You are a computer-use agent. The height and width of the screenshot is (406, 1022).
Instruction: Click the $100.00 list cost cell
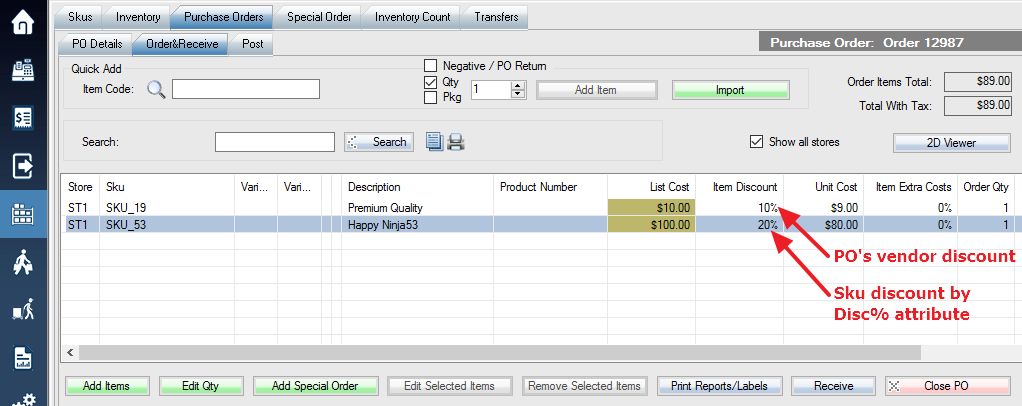click(652, 225)
